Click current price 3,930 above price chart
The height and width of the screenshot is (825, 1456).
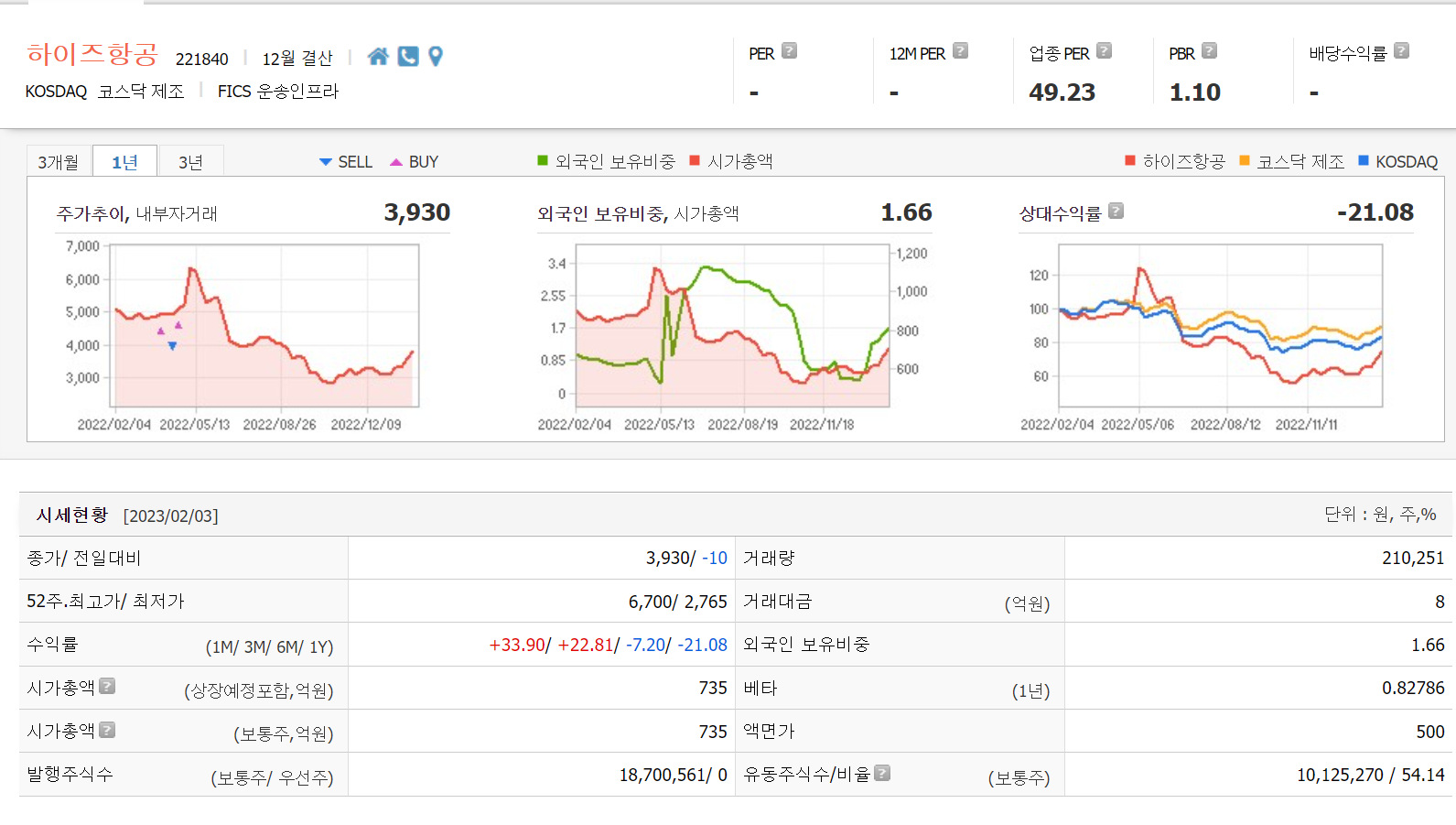point(417,212)
